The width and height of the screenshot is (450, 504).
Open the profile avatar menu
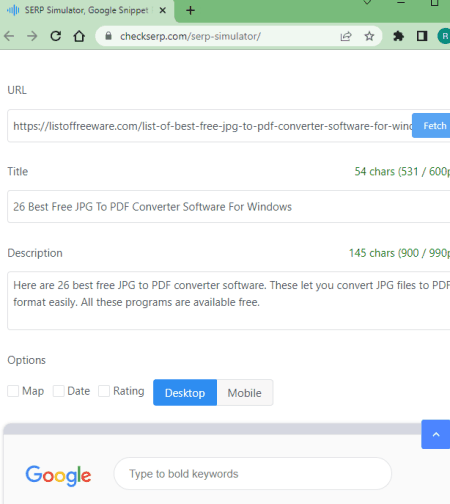tap(444, 36)
